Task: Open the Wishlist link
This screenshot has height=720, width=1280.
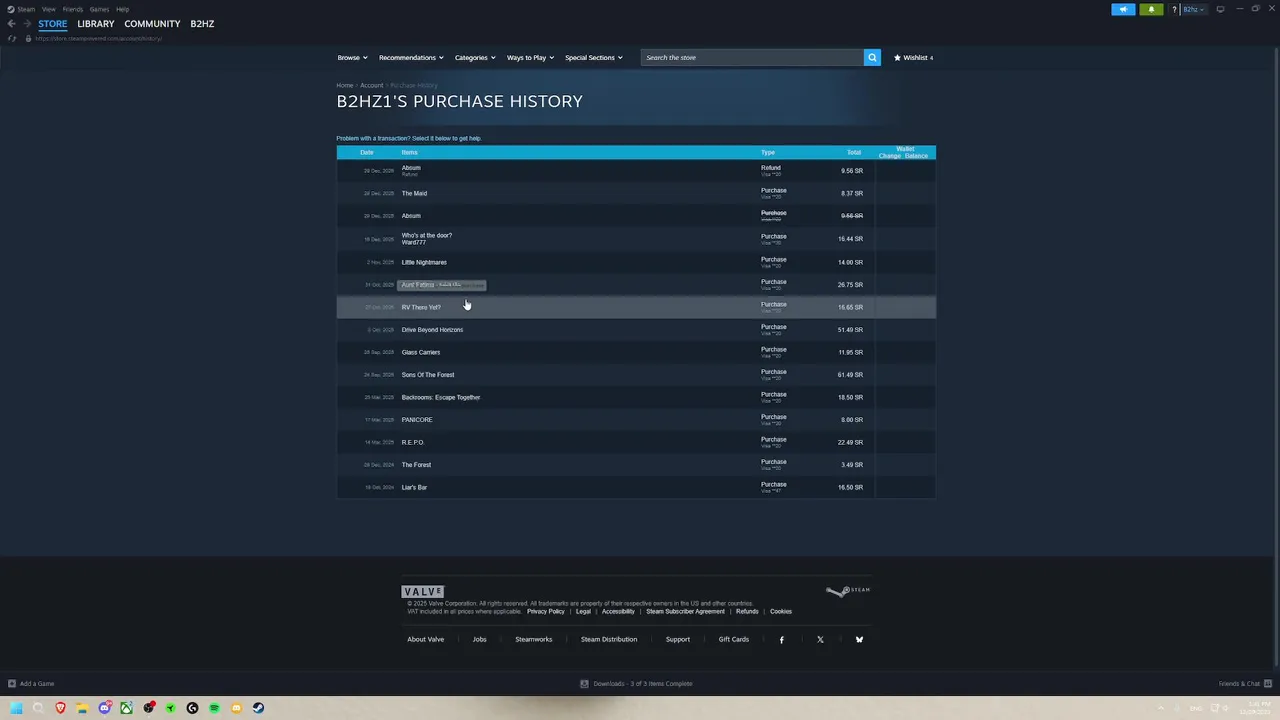Action: 914,58
